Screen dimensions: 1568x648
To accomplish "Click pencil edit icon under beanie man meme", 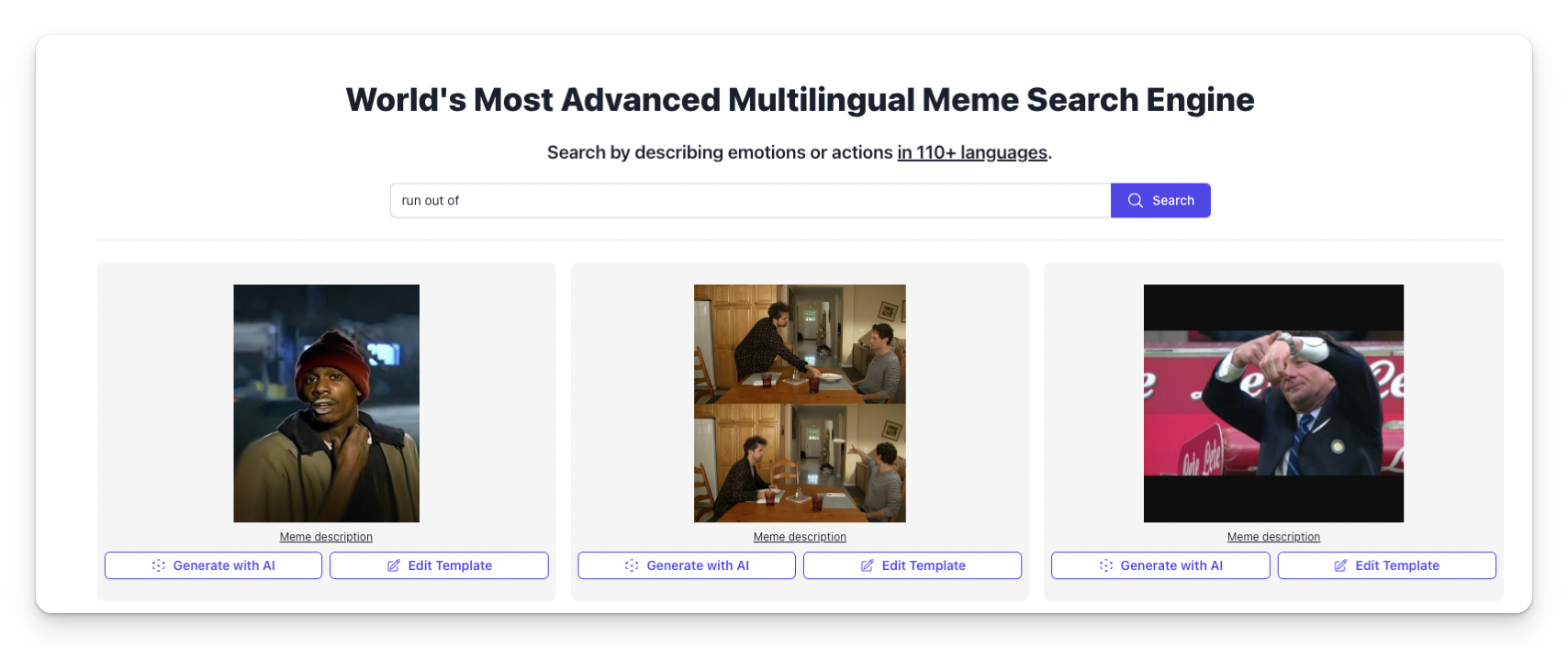I will click(x=394, y=565).
